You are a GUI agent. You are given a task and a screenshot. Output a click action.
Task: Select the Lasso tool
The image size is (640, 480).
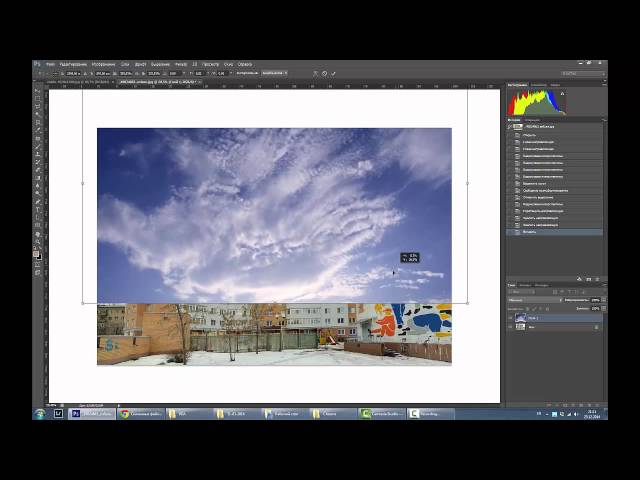[38, 107]
